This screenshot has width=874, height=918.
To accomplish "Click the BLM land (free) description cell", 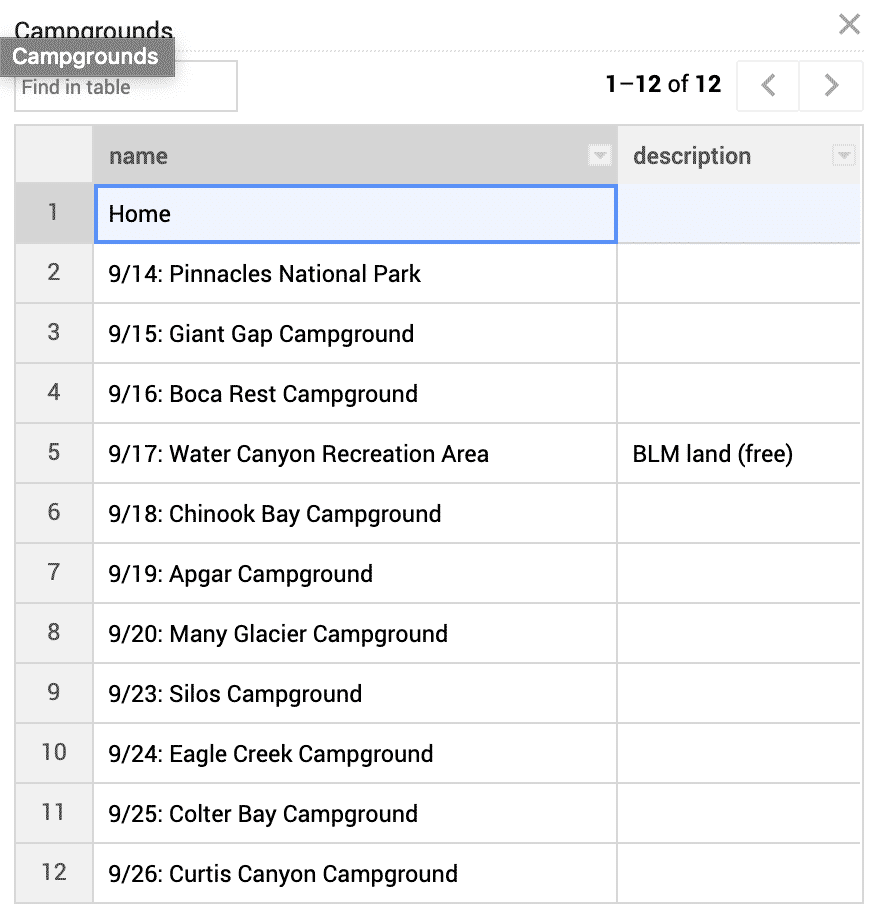I will pyautogui.click(x=739, y=454).
